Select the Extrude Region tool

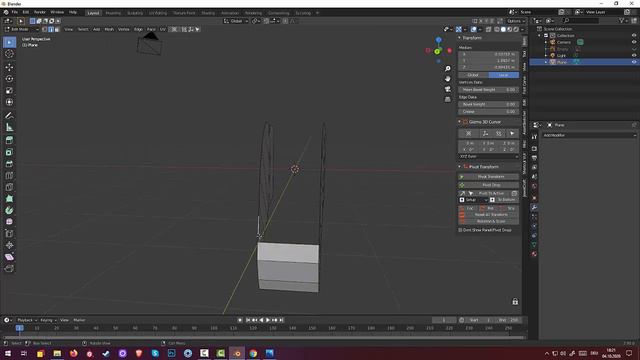(9, 140)
